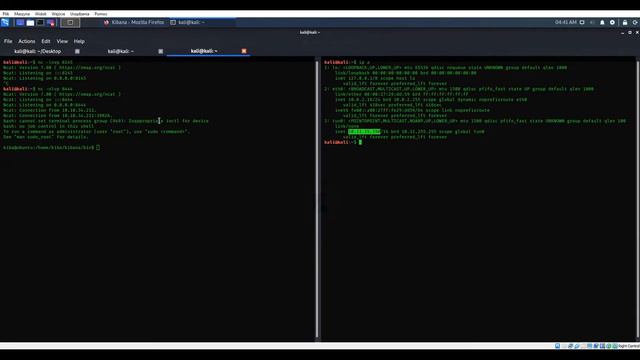Click the VirtualBox shared folders status icon
Image resolution: width=640 pixels, height=360 pixels.
click(583, 346)
